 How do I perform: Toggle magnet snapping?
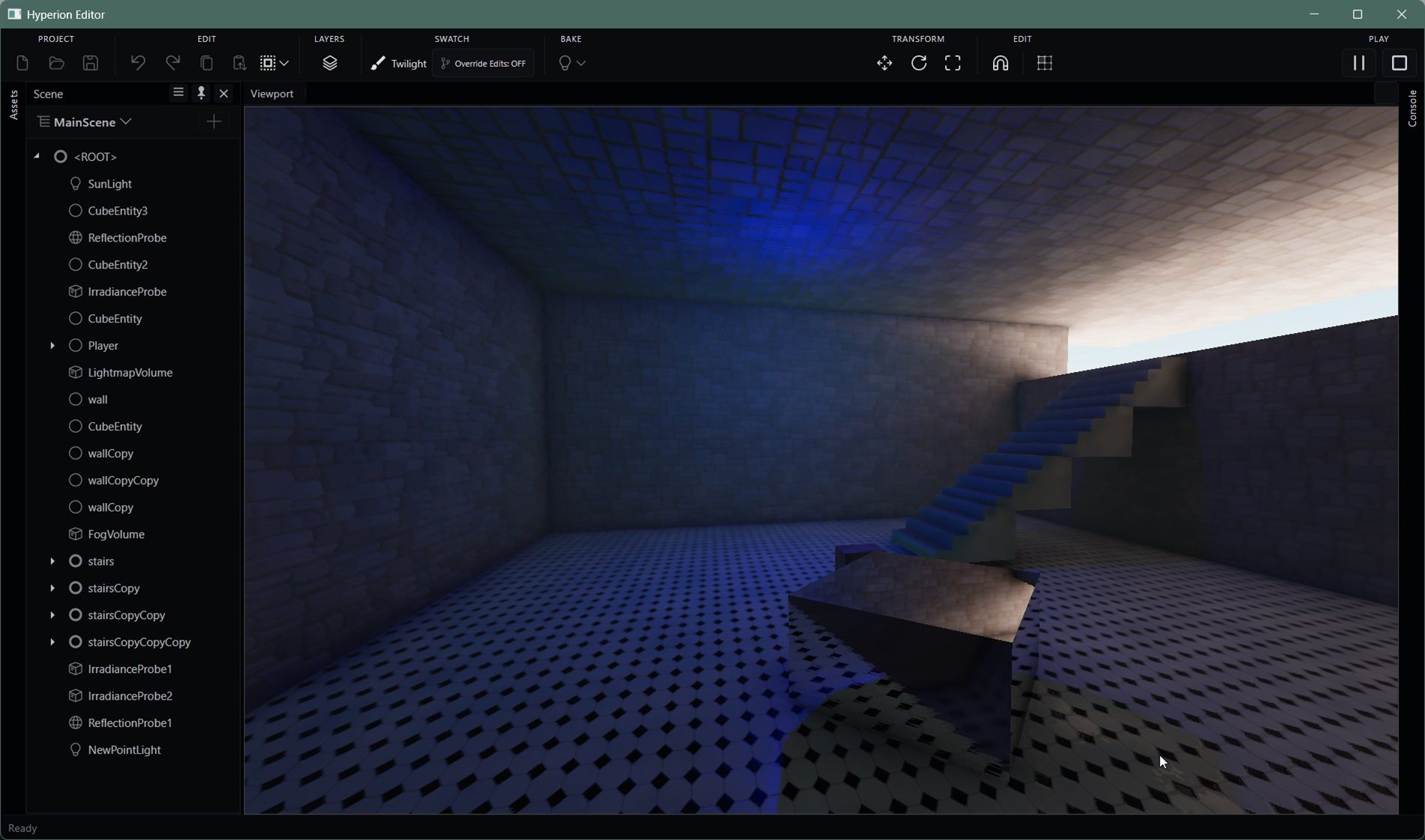pyautogui.click(x=1000, y=64)
